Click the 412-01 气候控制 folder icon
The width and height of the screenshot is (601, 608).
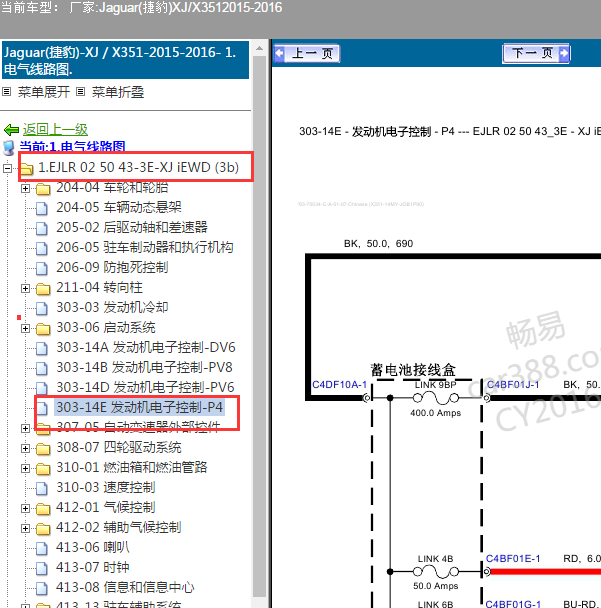tap(43, 509)
